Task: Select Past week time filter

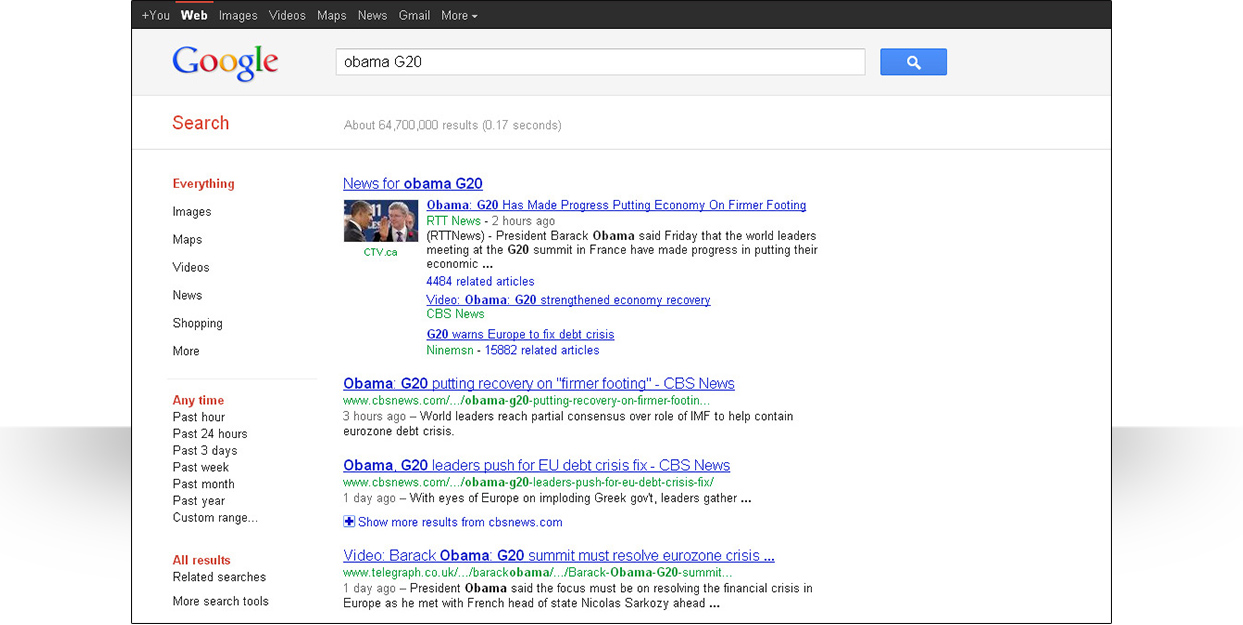Action: point(200,467)
